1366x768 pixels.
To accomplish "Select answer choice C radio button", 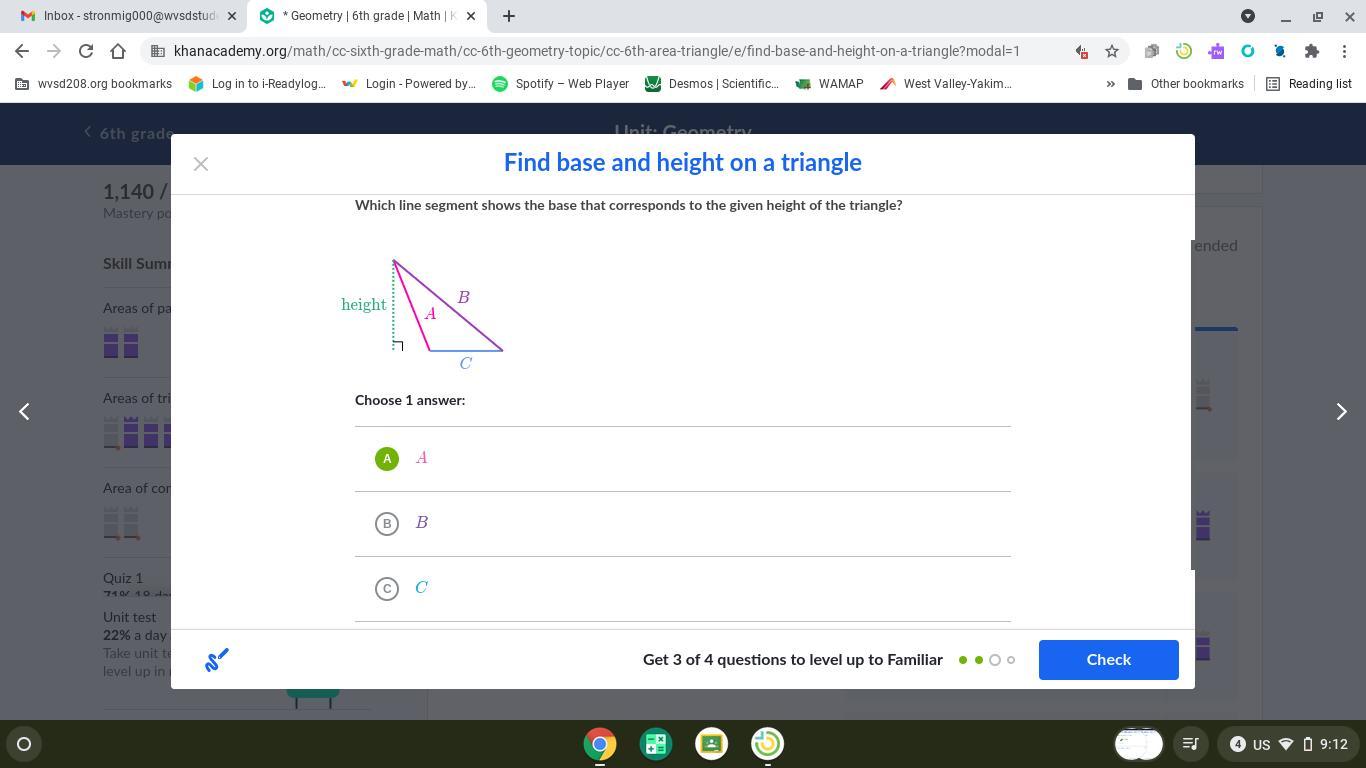I will (x=387, y=589).
